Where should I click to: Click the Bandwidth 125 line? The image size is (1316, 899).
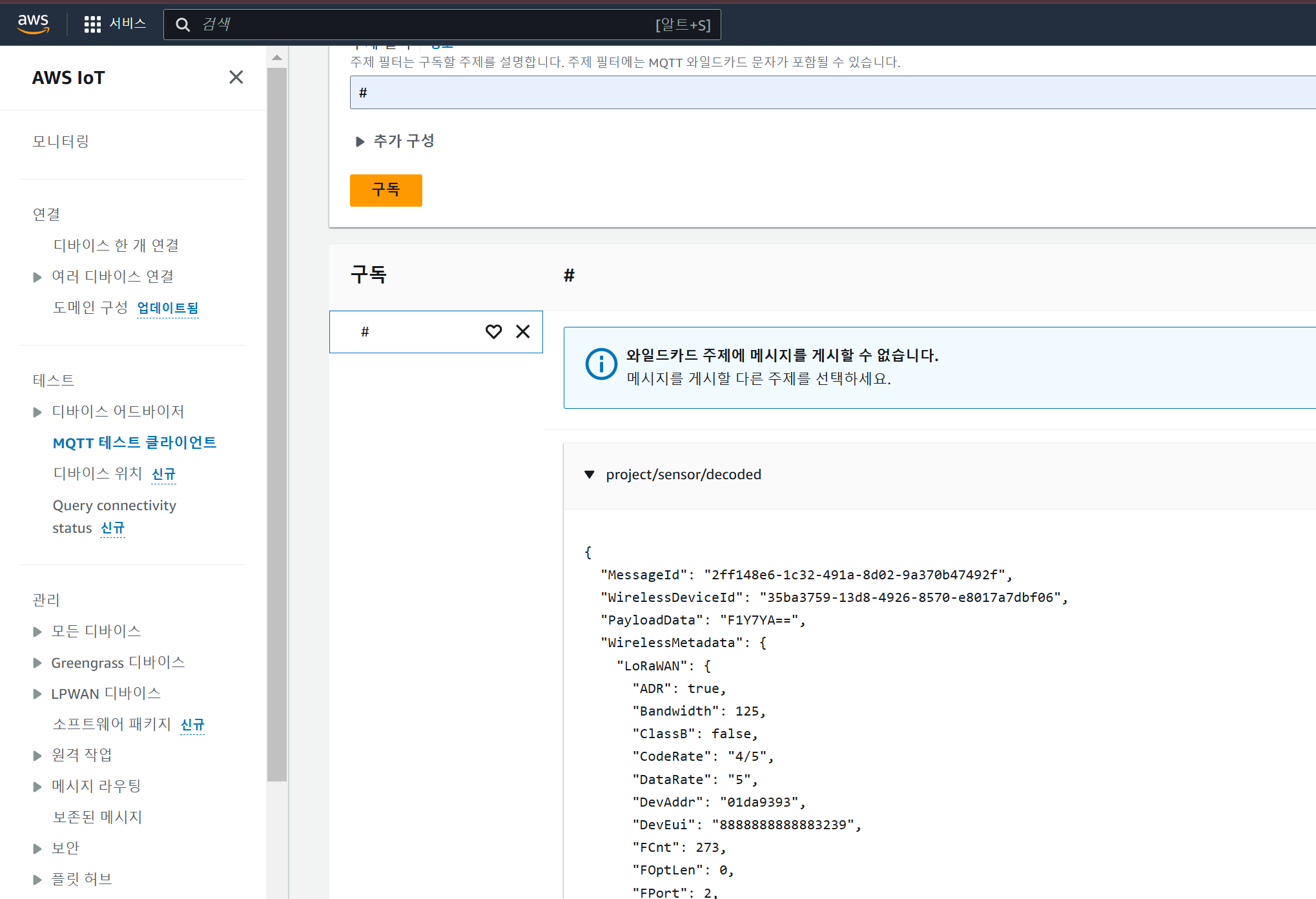pyautogui.click(x=699, y=711)
